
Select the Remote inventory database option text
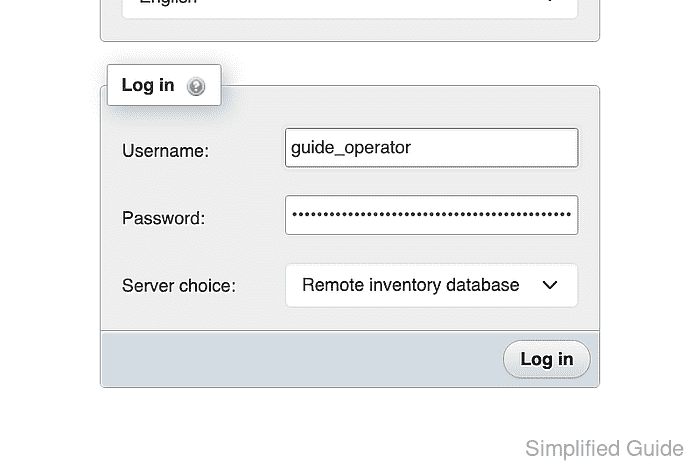(410, 285)
